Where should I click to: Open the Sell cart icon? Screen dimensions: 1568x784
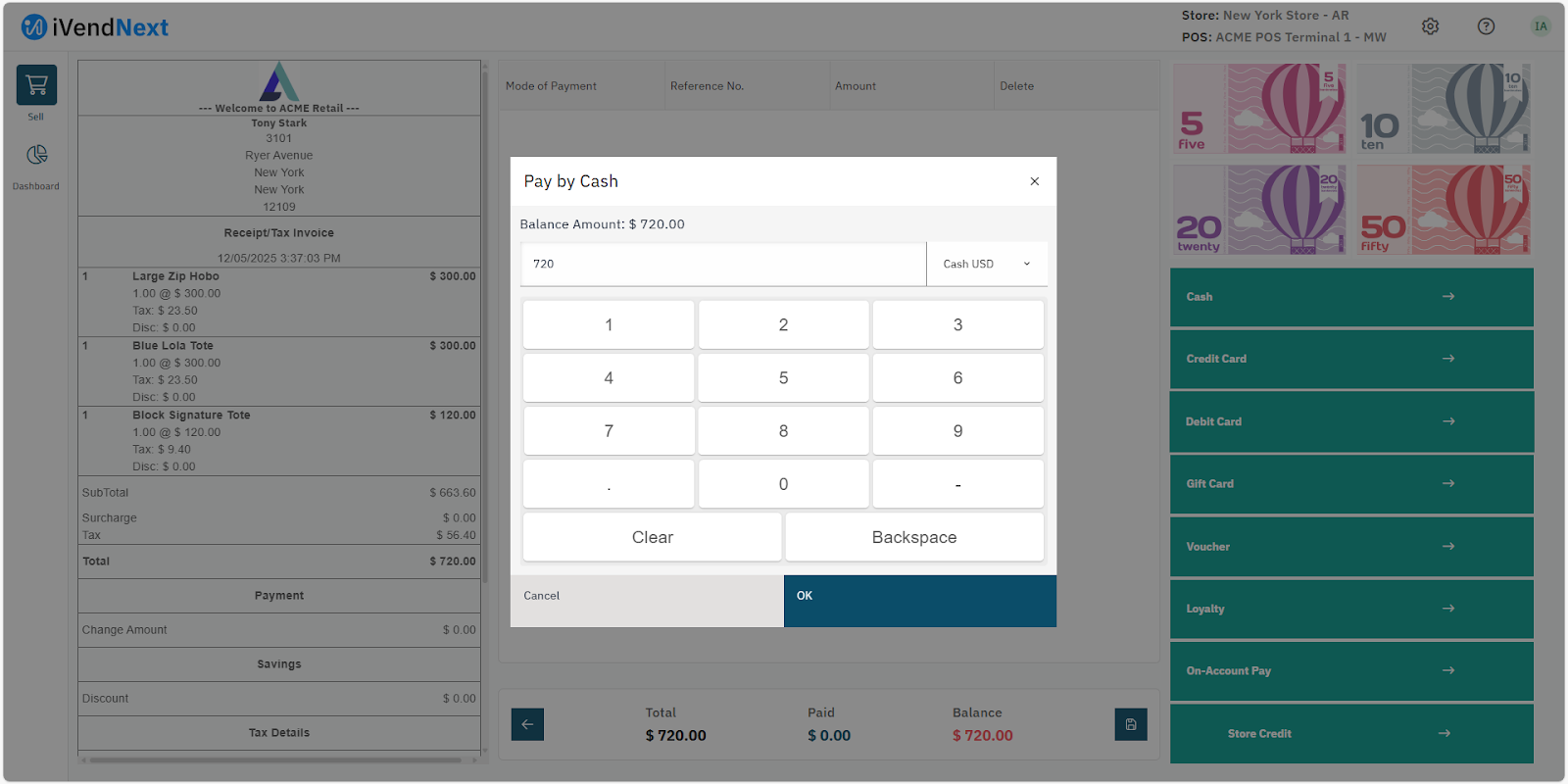[36, 85]
